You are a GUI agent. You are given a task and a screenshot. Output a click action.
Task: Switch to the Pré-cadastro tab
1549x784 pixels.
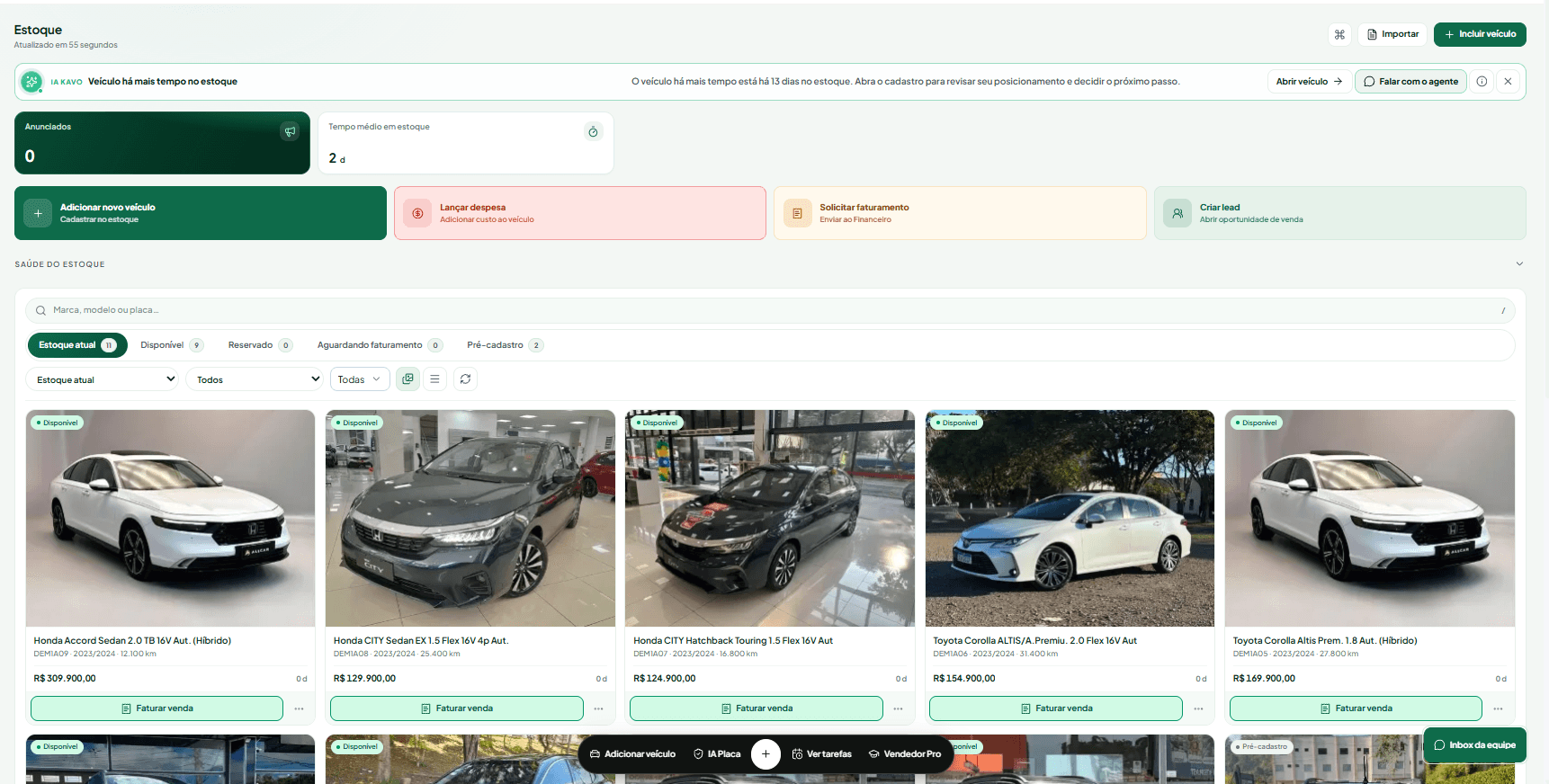505,345
